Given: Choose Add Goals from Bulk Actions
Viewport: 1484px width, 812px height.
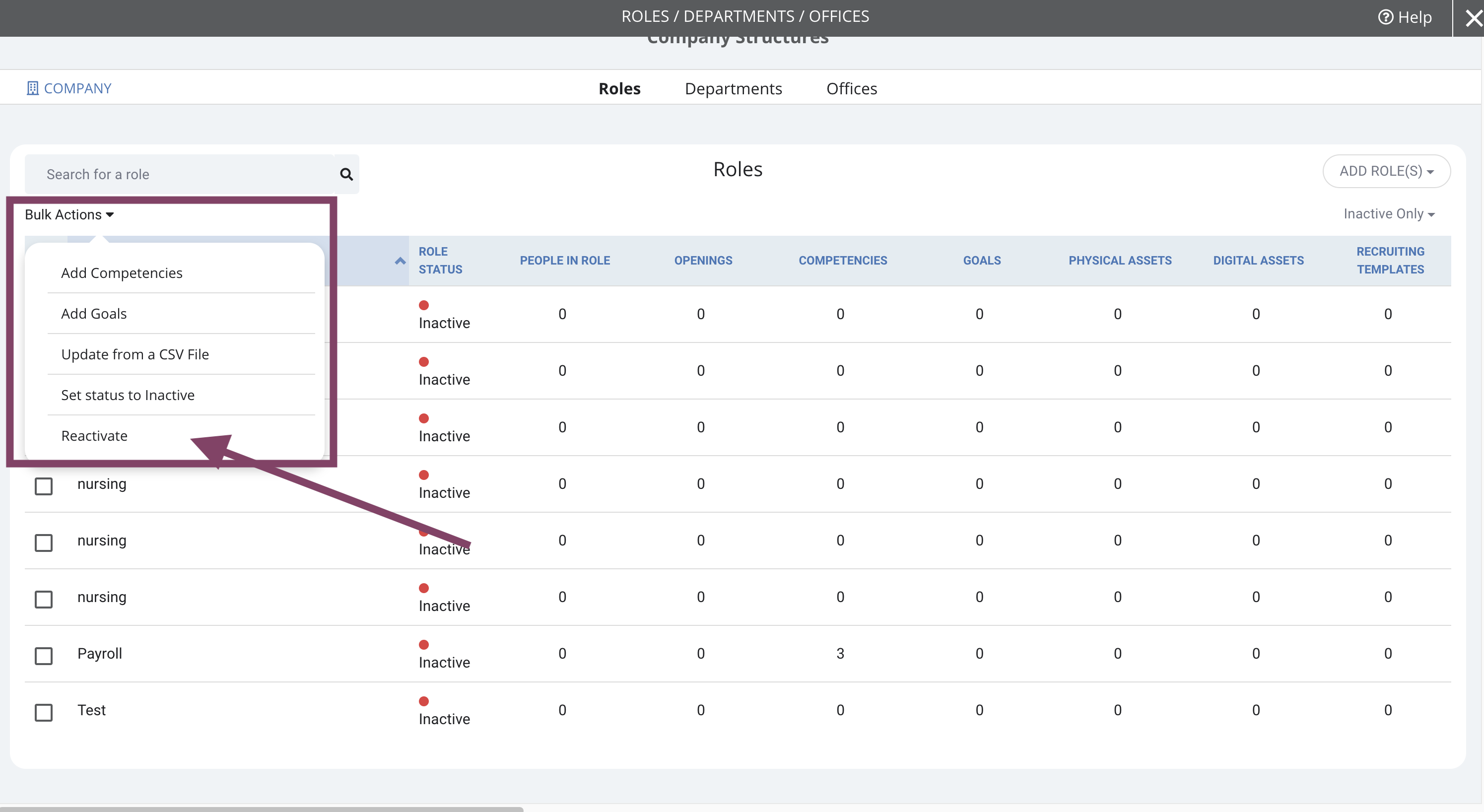Looking at the screenshot, I should pyautogui.click(x=94, y=314).
